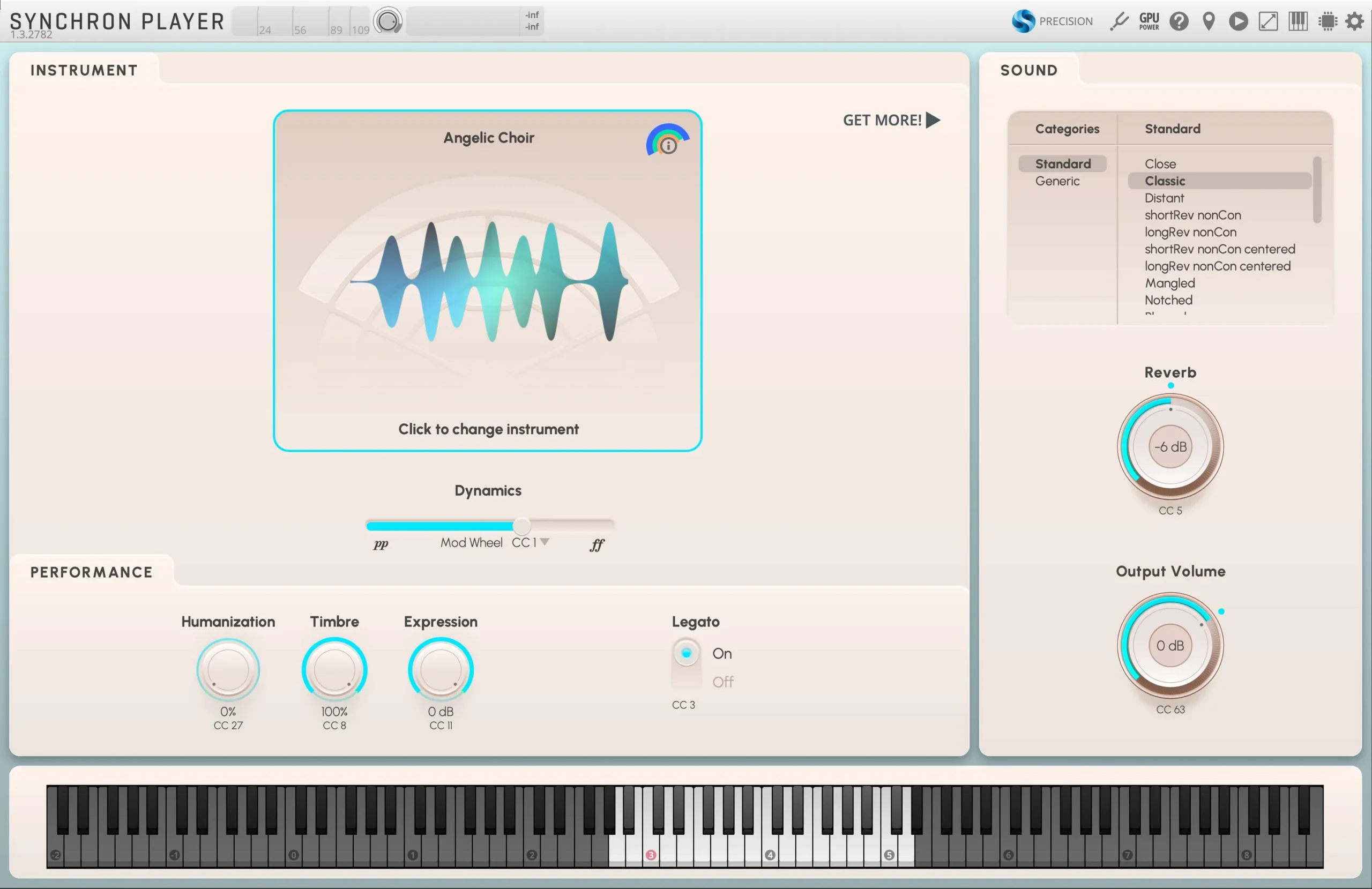
Task: Click to change instrument panel
Action: click(x=488, y=428)
